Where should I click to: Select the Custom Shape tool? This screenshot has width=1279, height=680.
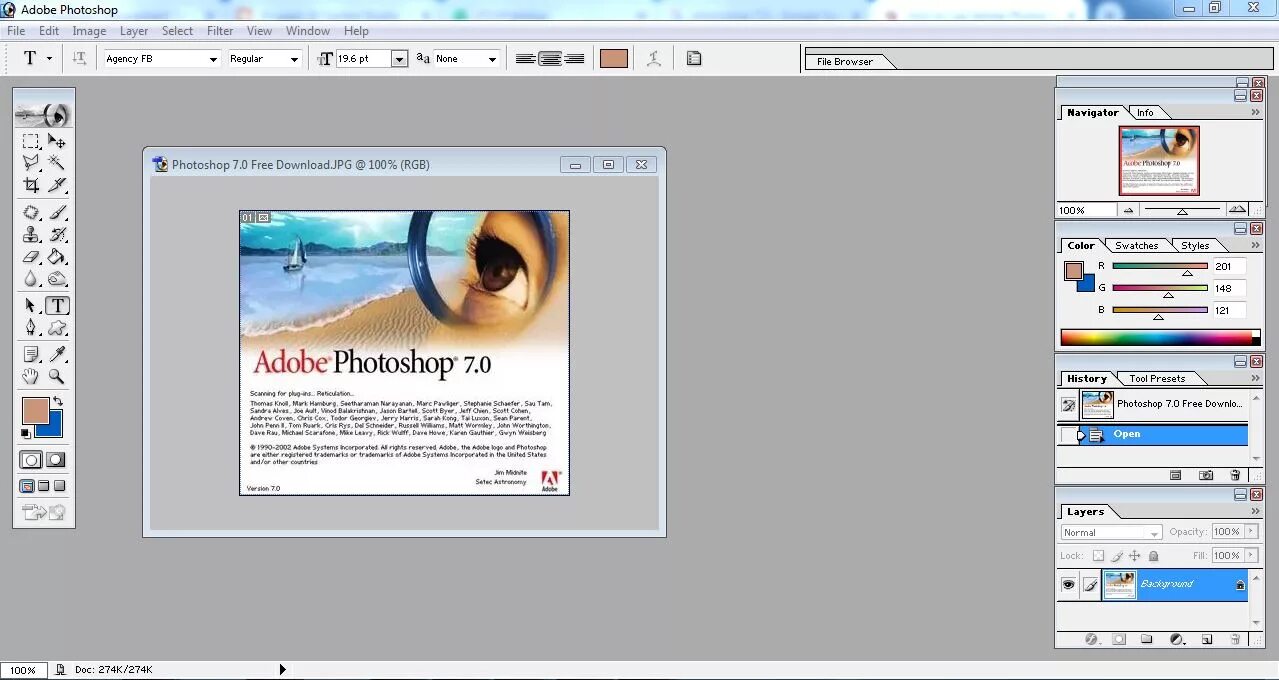click(x=57, y=327)
